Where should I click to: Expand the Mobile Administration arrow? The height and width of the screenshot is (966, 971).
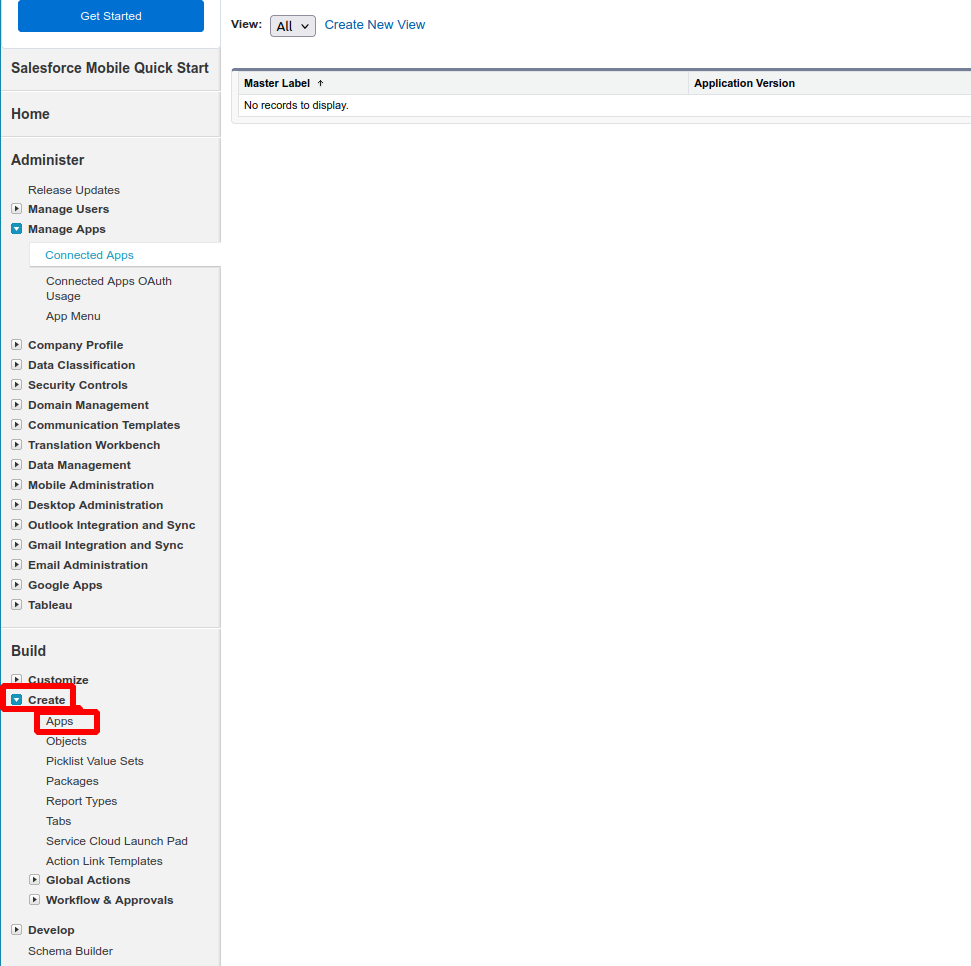click(17, 484)
